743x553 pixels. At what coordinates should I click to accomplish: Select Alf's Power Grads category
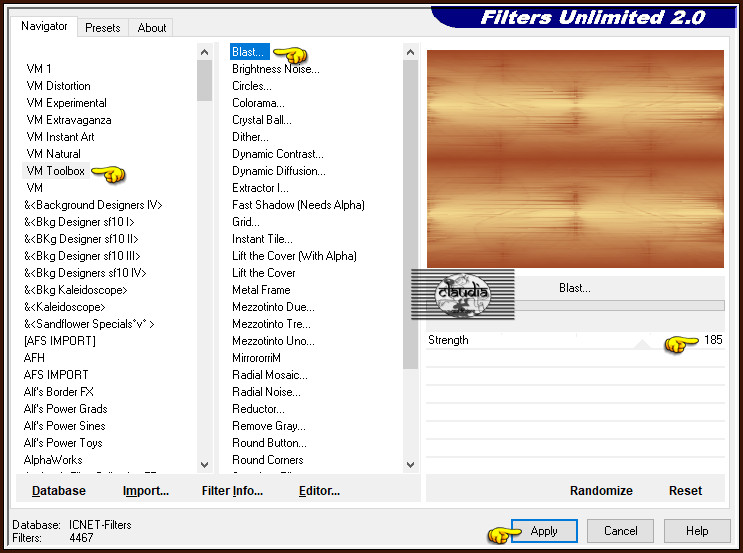pyautogui.click(x=65, y=409)
